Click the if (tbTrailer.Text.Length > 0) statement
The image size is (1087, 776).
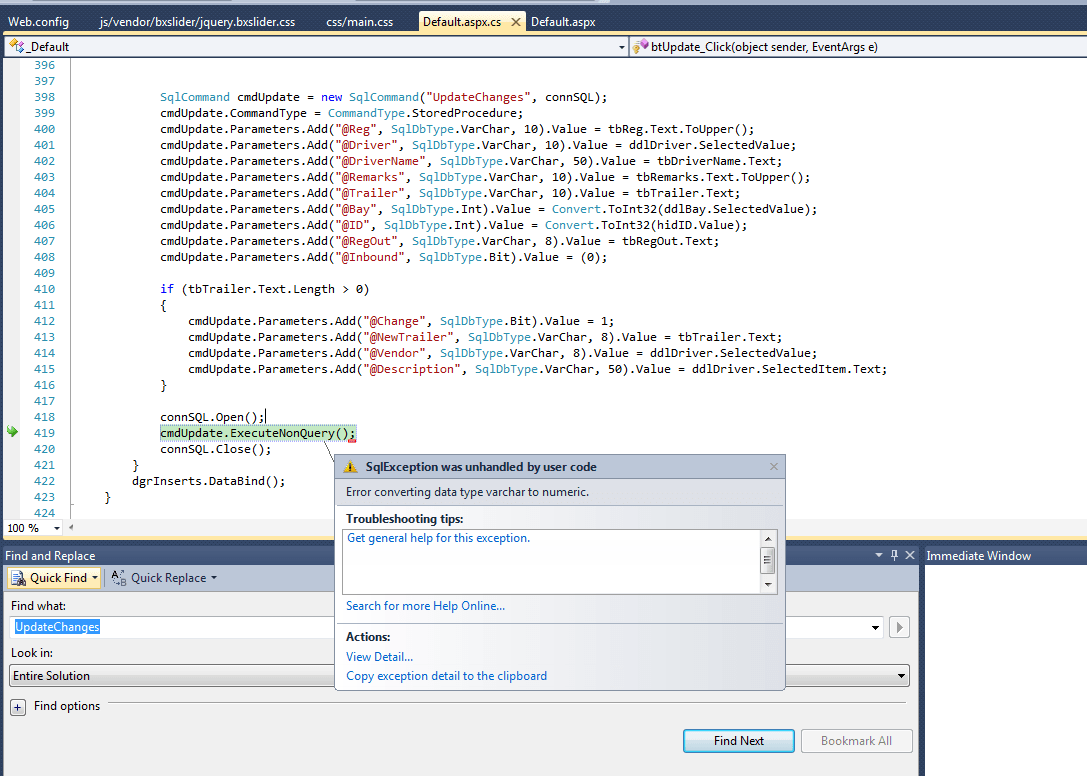265,288
